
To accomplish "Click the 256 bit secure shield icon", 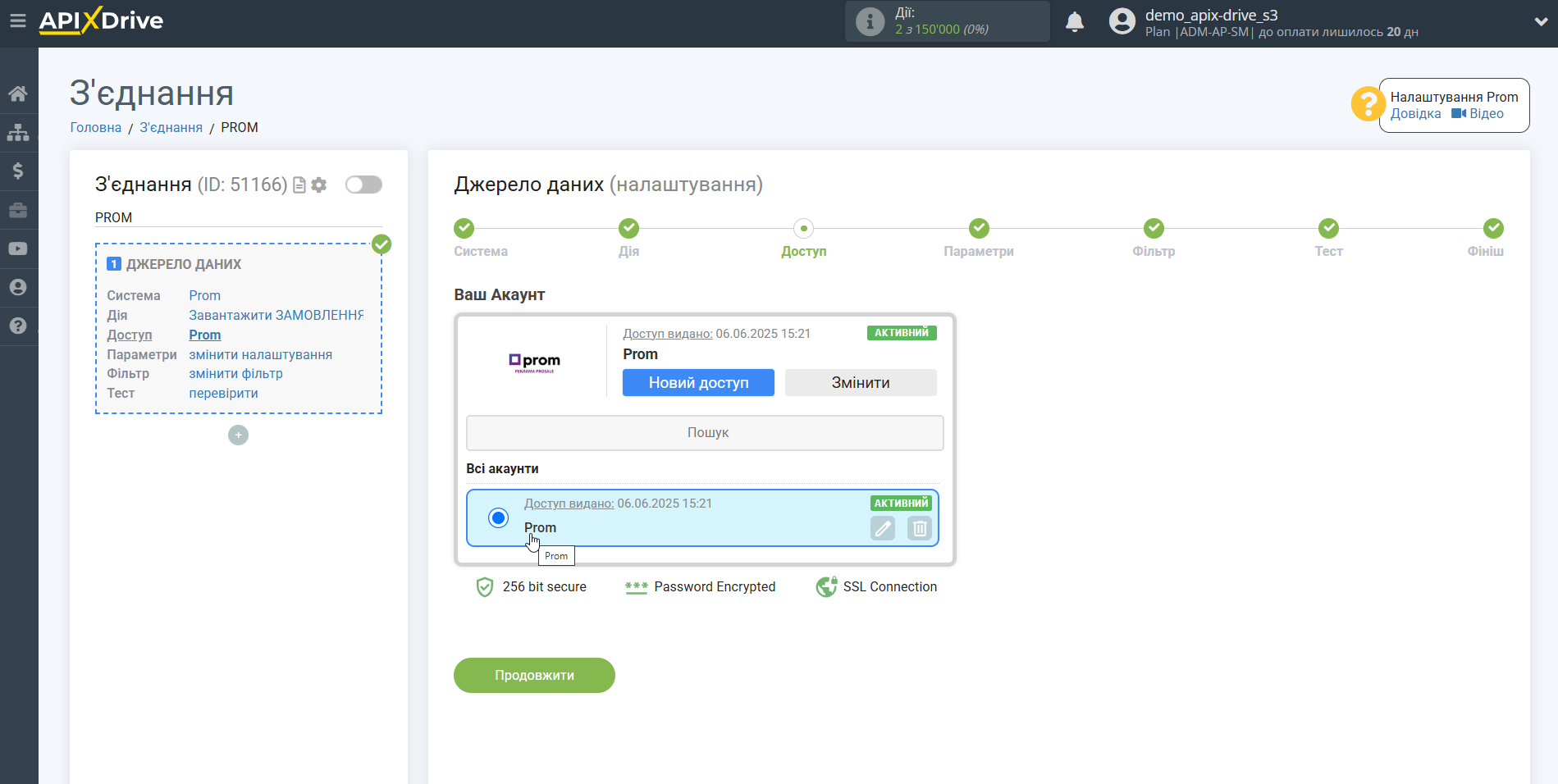I will click(x=485, y=587).
